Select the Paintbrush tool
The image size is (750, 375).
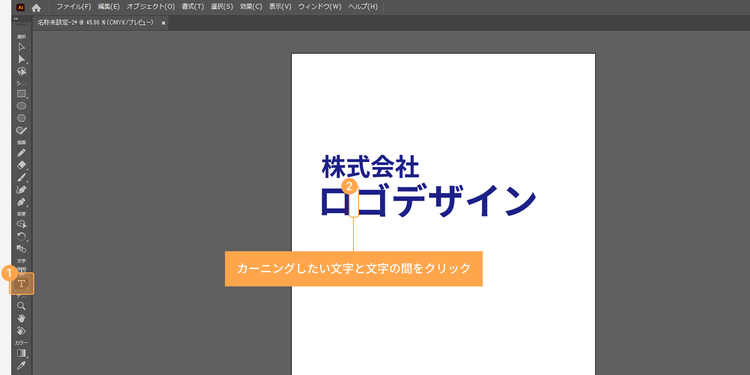tap(21, 177)
